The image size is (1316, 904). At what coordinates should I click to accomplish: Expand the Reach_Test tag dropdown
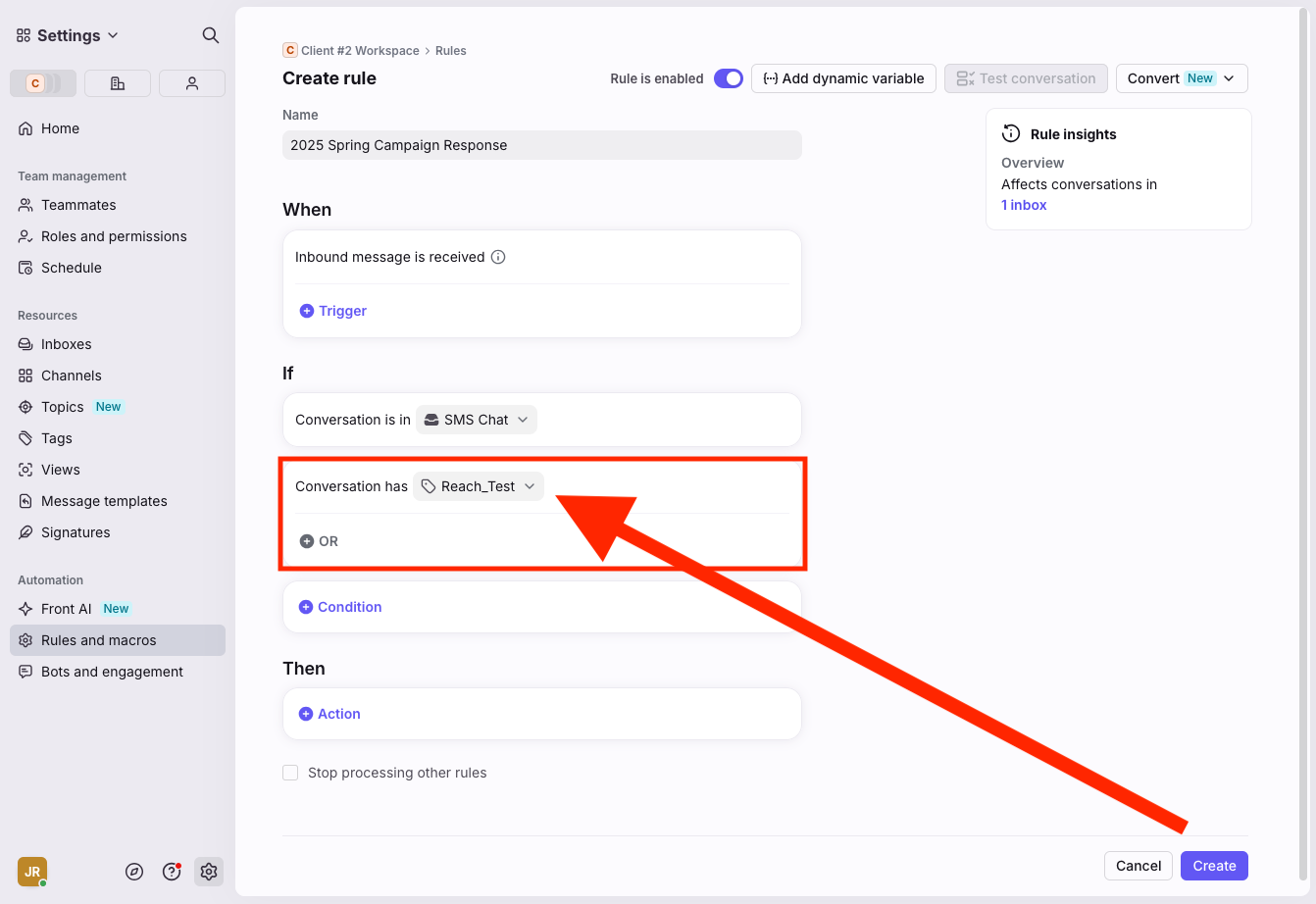(x=479, y=486)
